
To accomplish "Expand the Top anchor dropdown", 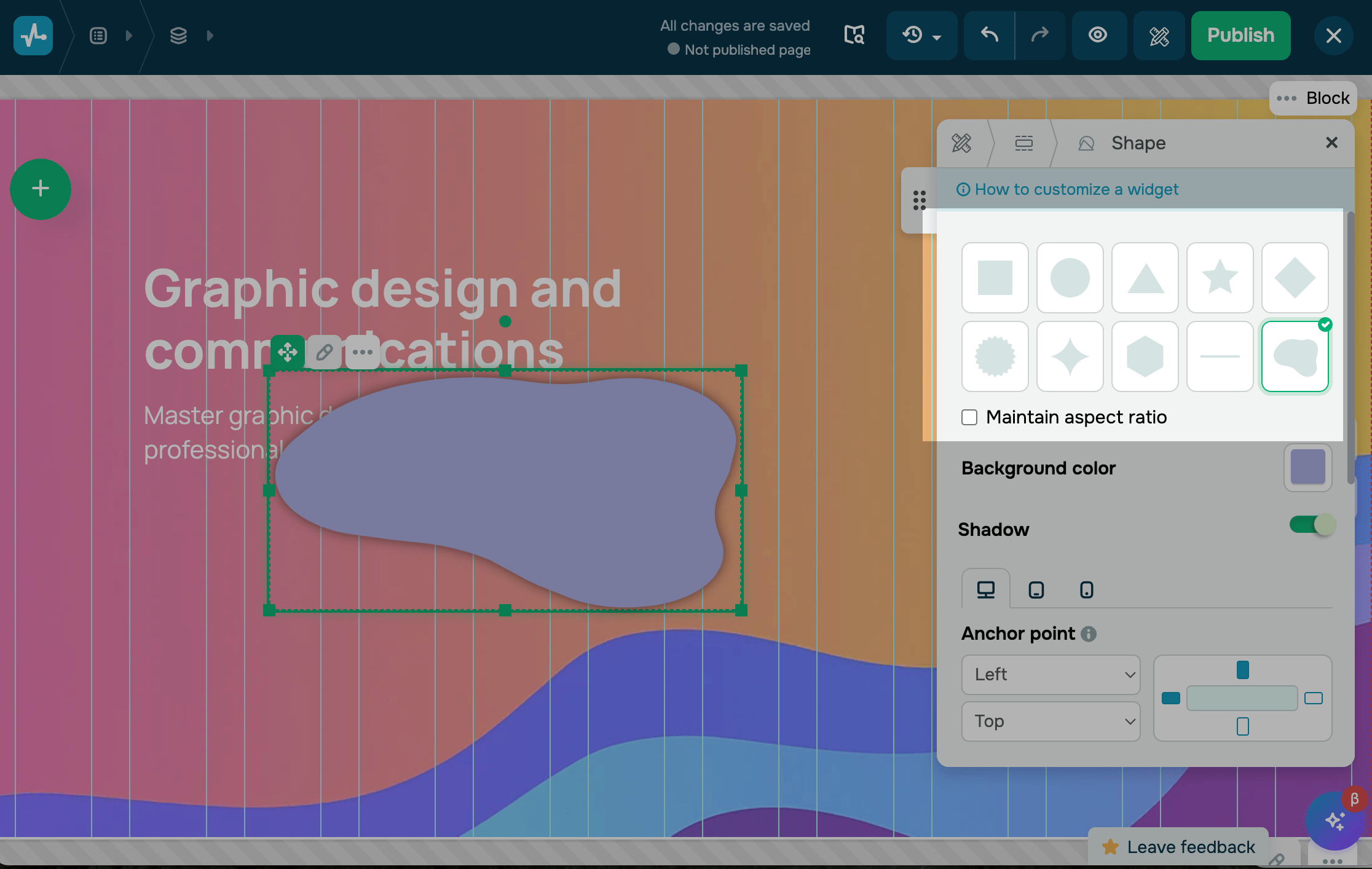I will pyautogui.click(x=1051, y=721).
